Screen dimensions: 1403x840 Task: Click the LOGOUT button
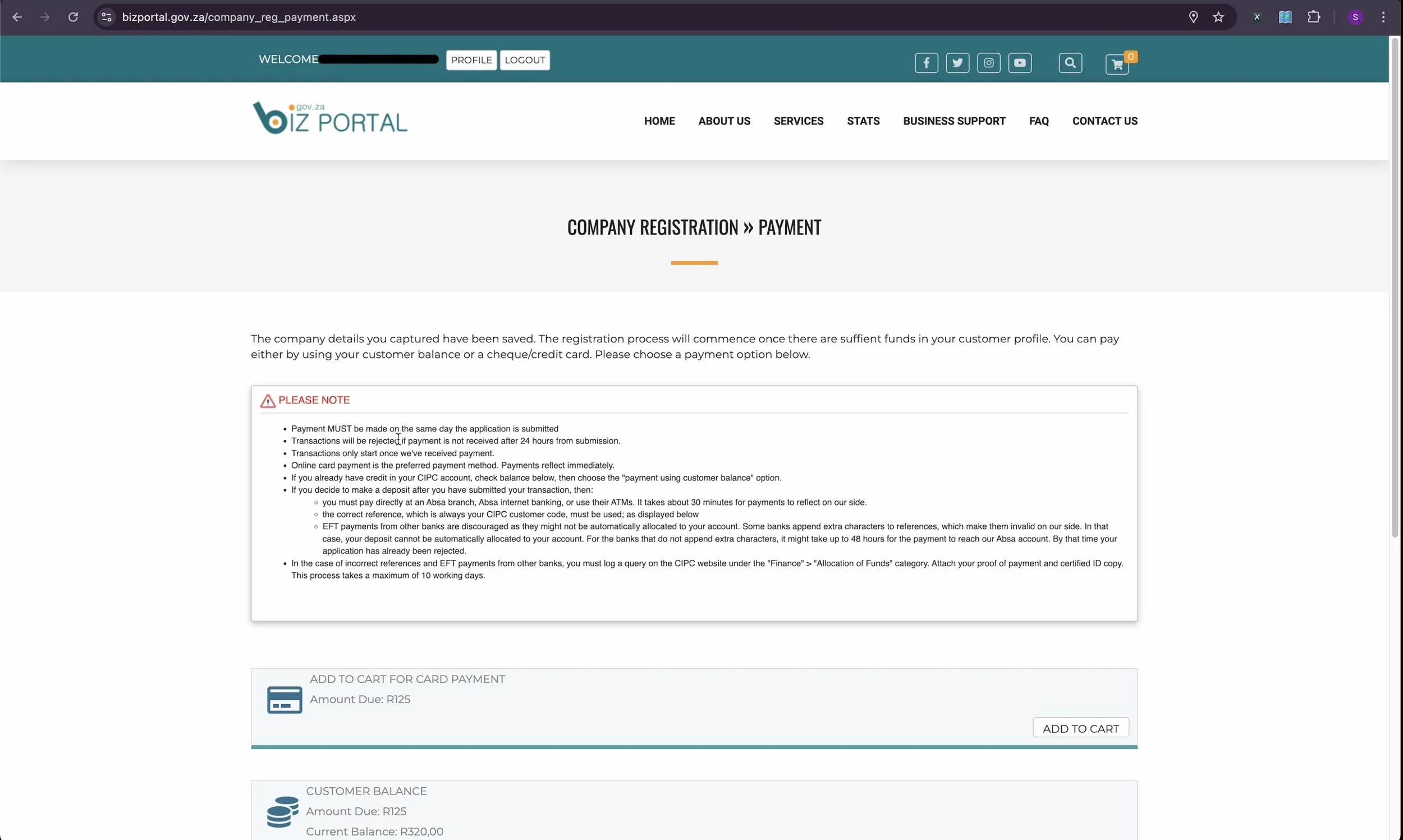524,60
